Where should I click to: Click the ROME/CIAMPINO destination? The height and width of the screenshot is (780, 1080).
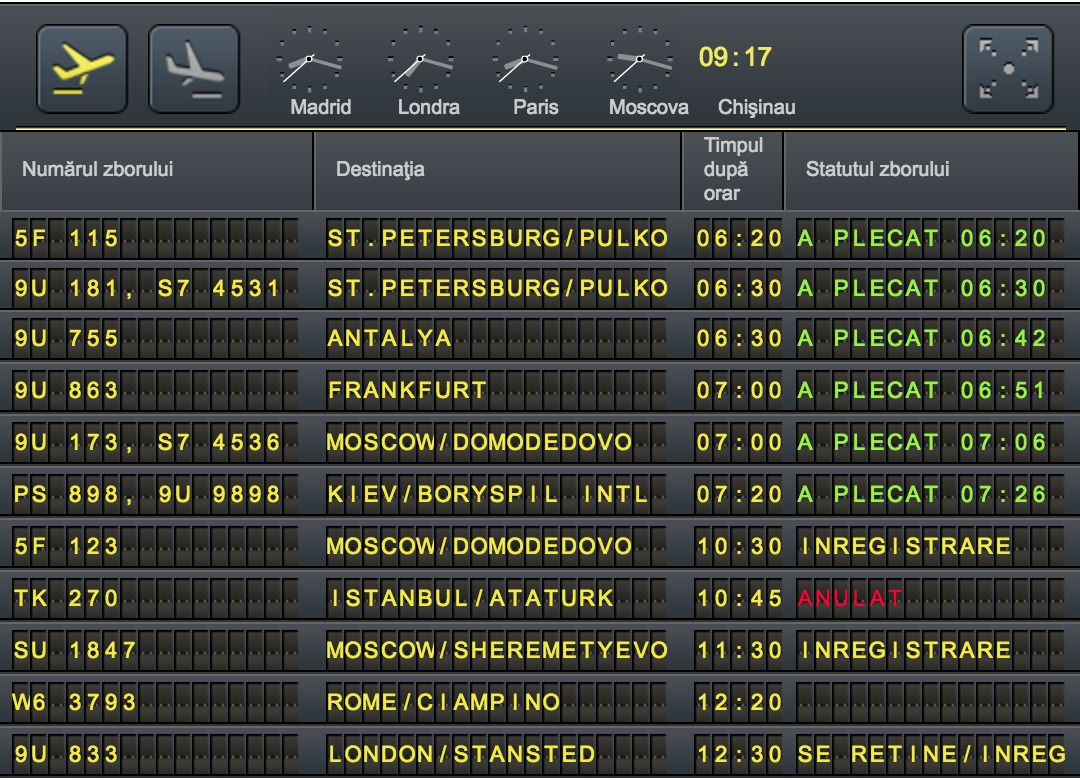(444, 702)
